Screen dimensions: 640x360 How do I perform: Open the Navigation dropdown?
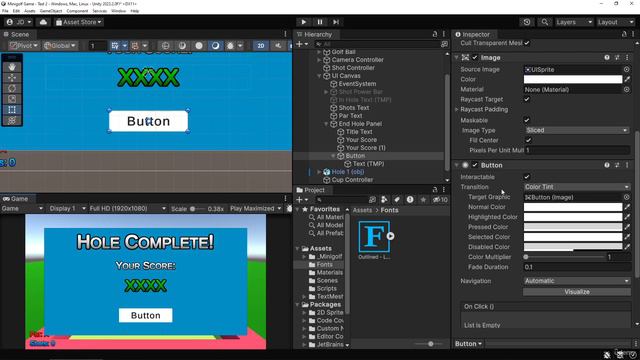click(x=577, y=281)
